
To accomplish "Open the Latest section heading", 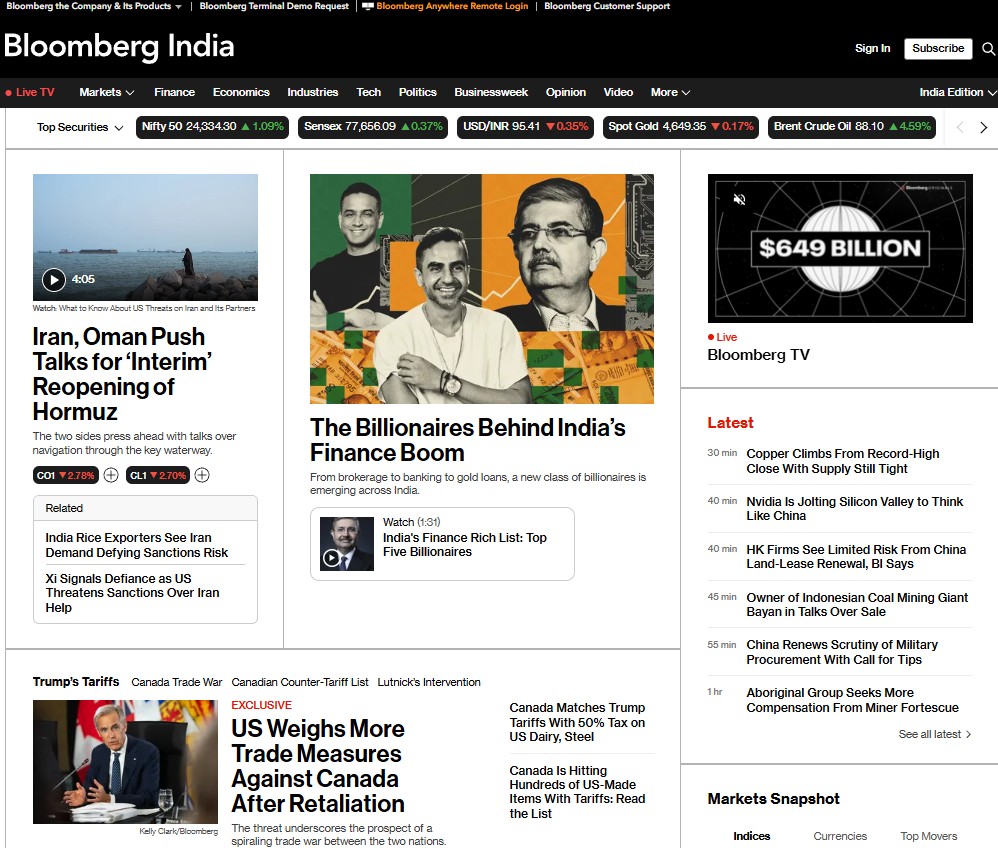I will tap(730, 423).
